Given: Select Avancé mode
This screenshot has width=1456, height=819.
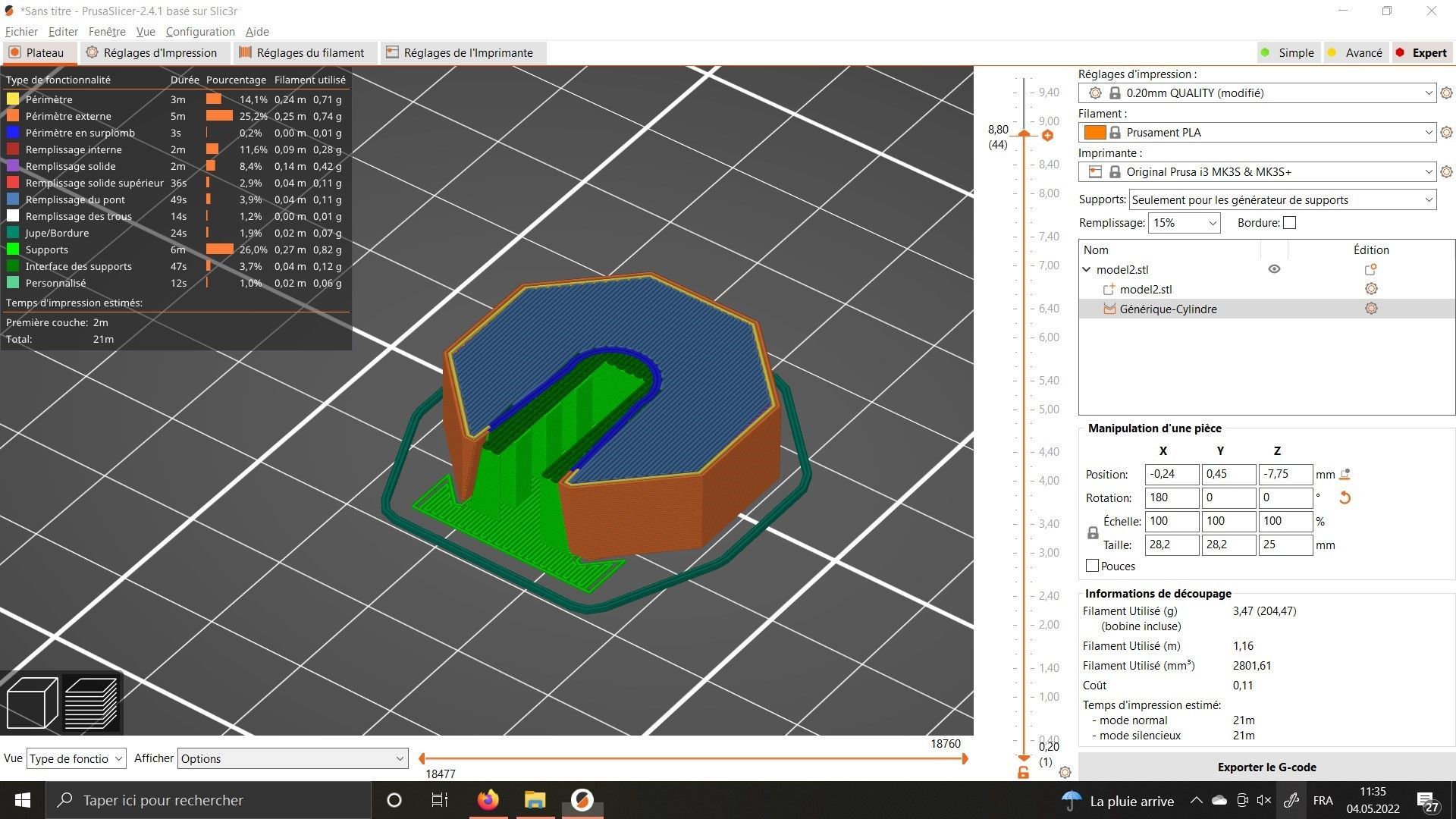Looking at the screenshot, I should (x=1355, y=52).
